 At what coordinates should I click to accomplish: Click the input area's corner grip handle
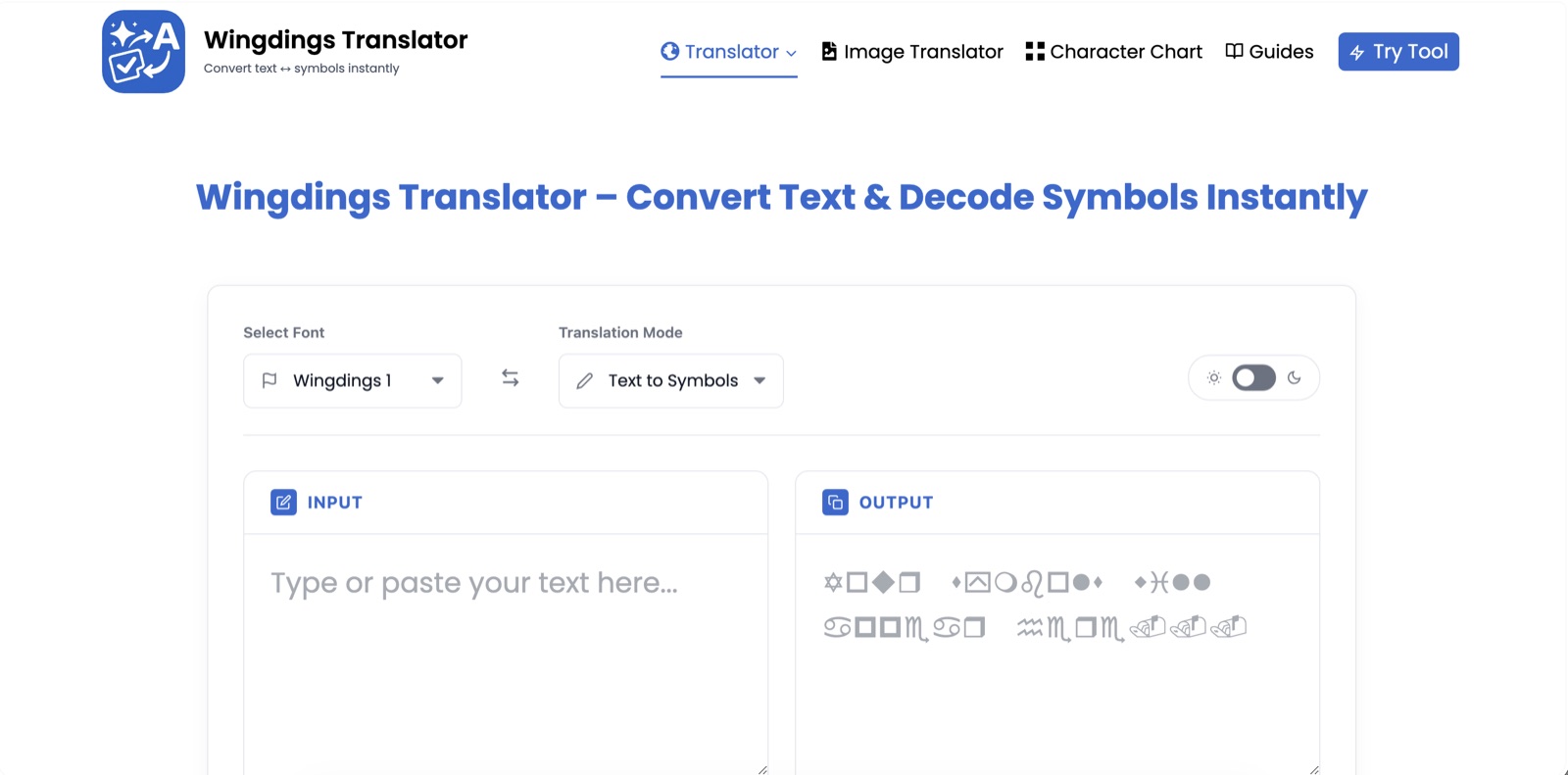762,769
